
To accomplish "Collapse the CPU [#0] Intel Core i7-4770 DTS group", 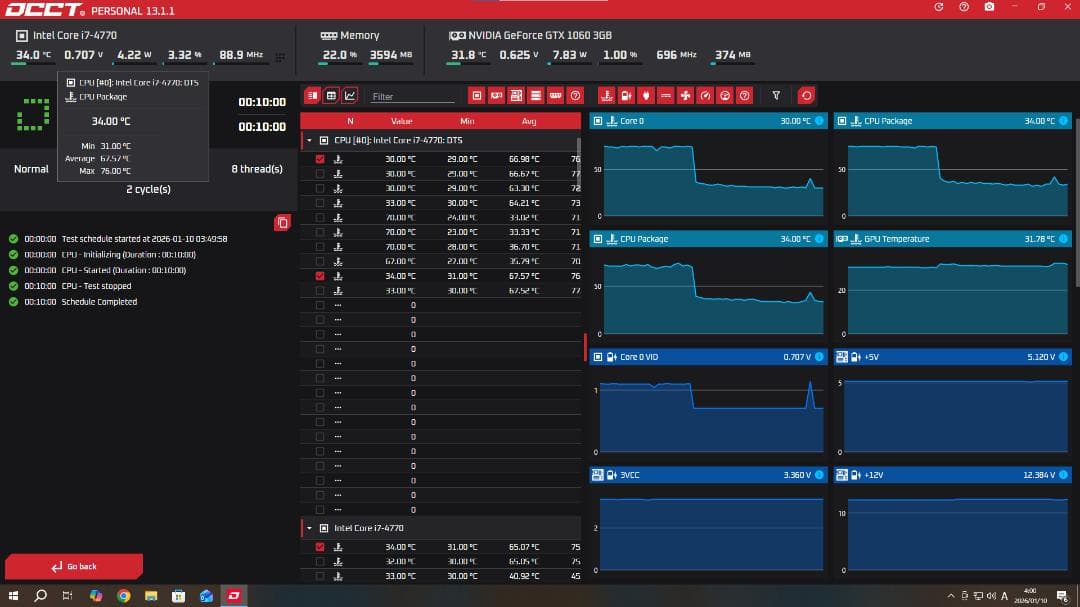I will pos(310,140).
